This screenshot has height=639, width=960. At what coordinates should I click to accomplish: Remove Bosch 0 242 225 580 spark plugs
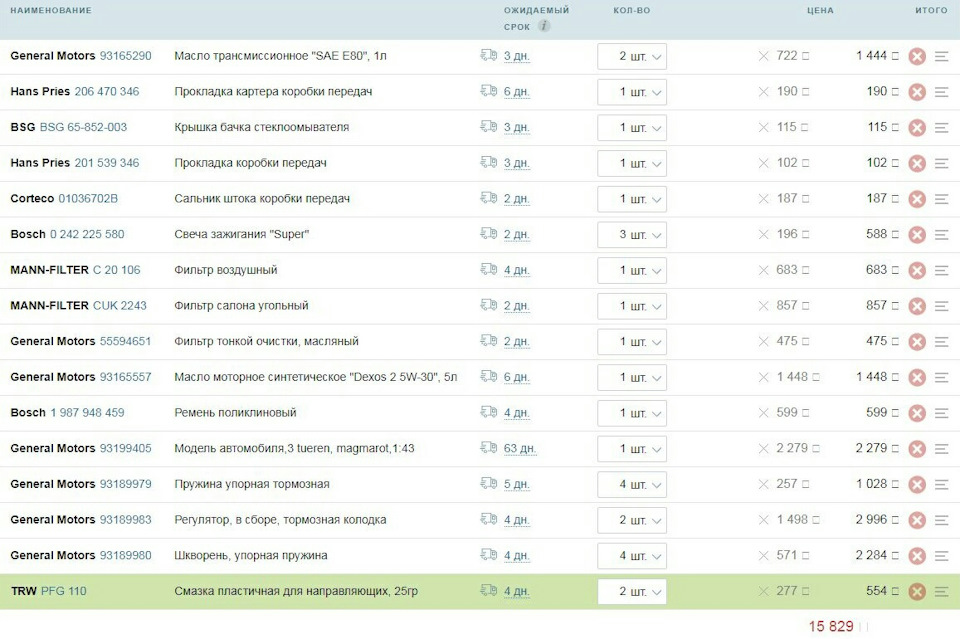[917, 235]
